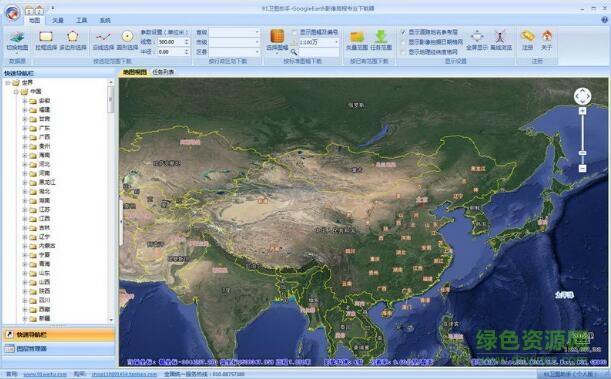The height and width of the screenshot is (379, 611).
Task: Open the orange 选择图幅 grid icon
Action: (x=277, y=36)
